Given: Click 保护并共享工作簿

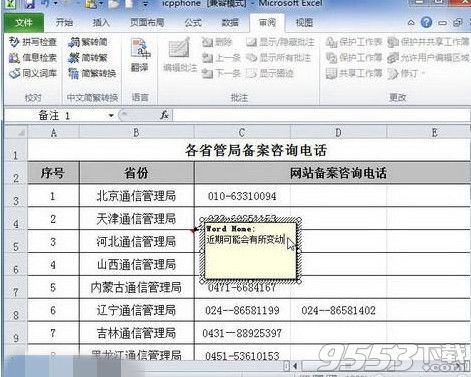Looking at the screenshot, I should click(428, 42).
